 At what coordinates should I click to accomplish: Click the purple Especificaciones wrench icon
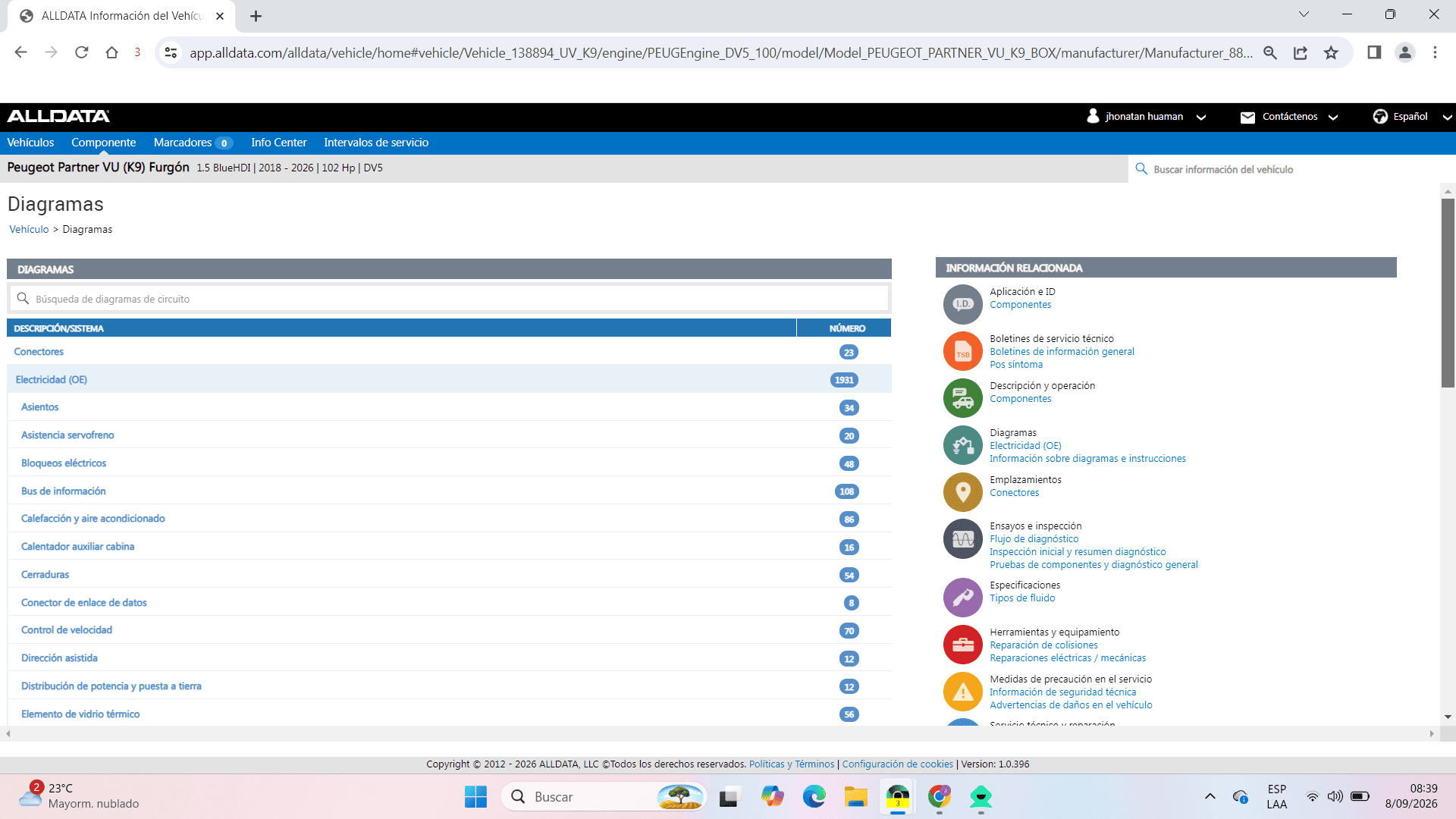pos(962,598)
